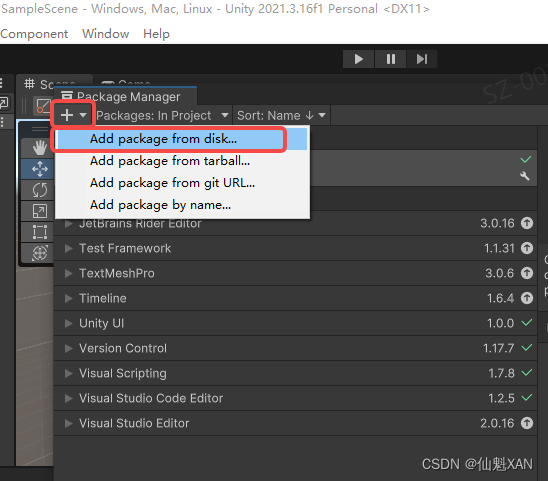This screenshot has height=481, width=548.
Task: Click green checkmark above the wrench icon
Action: tap(526, 159)
